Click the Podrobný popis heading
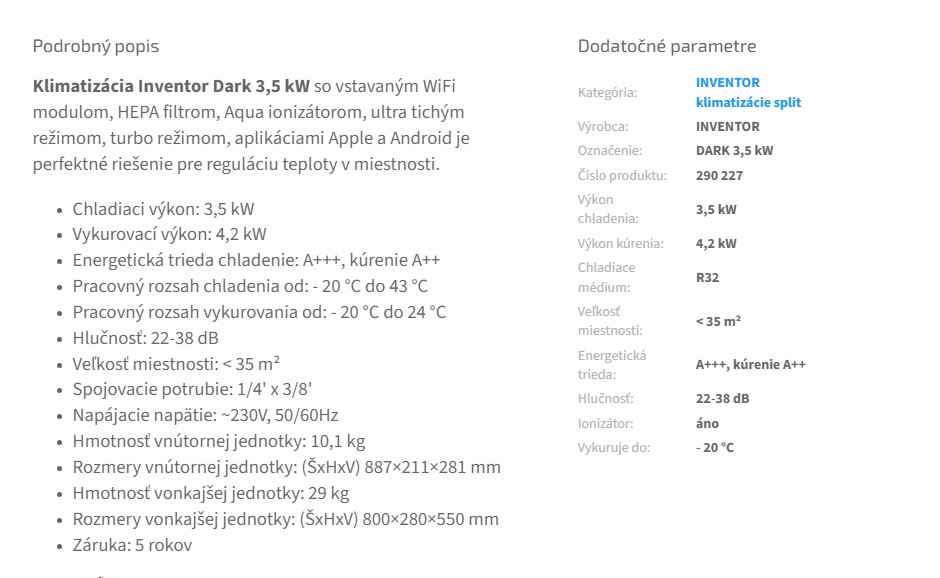Viewport: 940px width, 578px height. (x=96, y=46)
